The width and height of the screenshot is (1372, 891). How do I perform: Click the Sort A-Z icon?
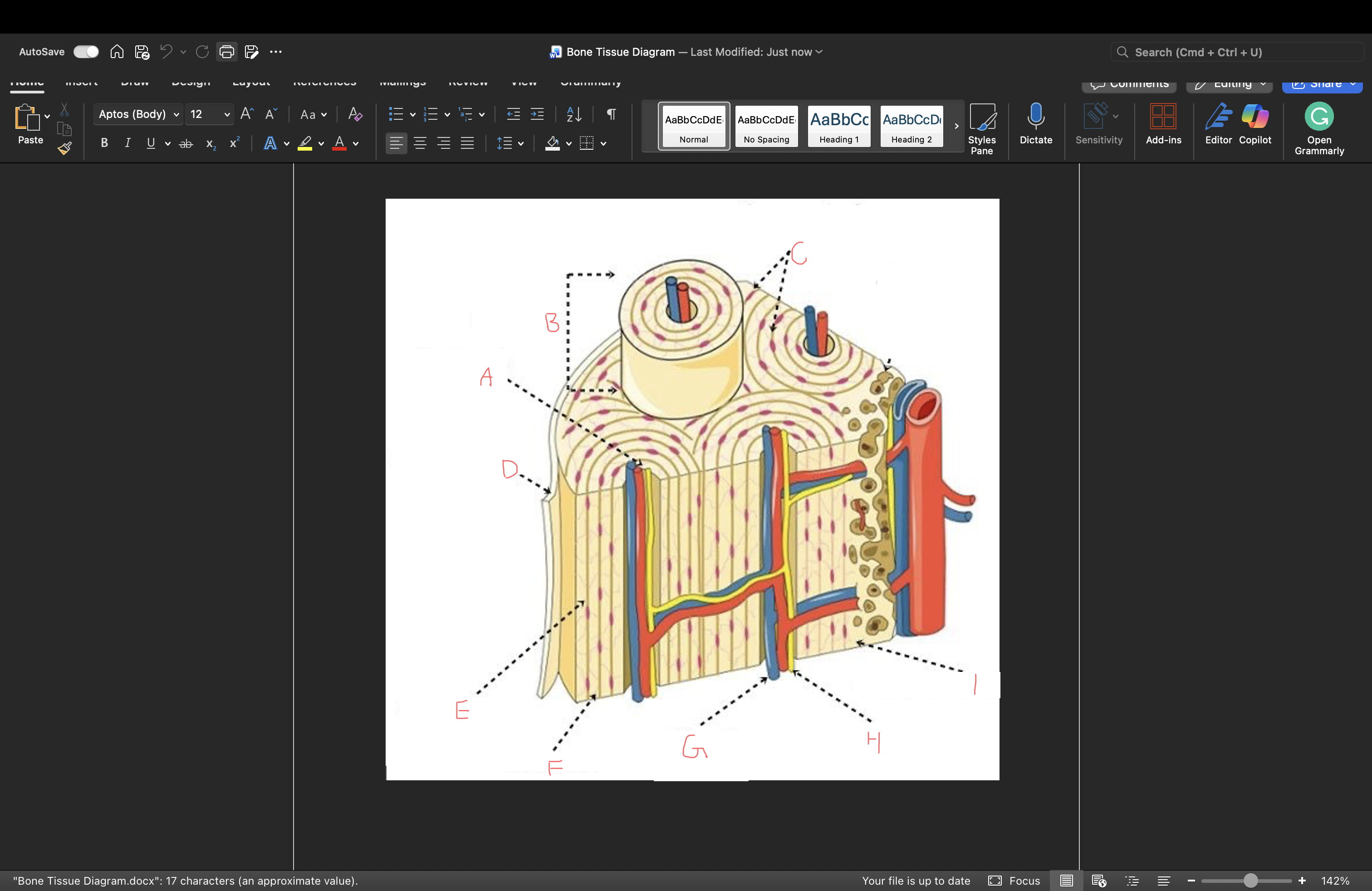[573, 114]
